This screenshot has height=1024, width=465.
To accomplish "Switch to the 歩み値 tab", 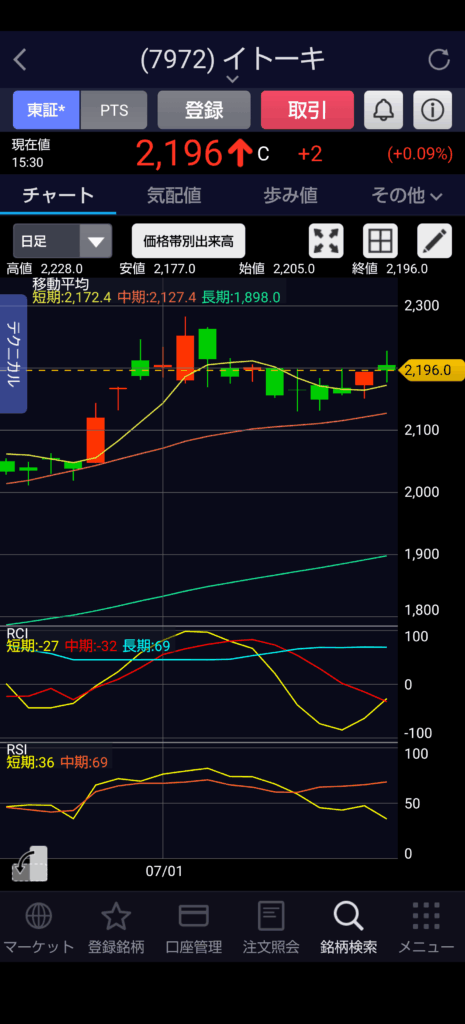I will pos(290,195).
